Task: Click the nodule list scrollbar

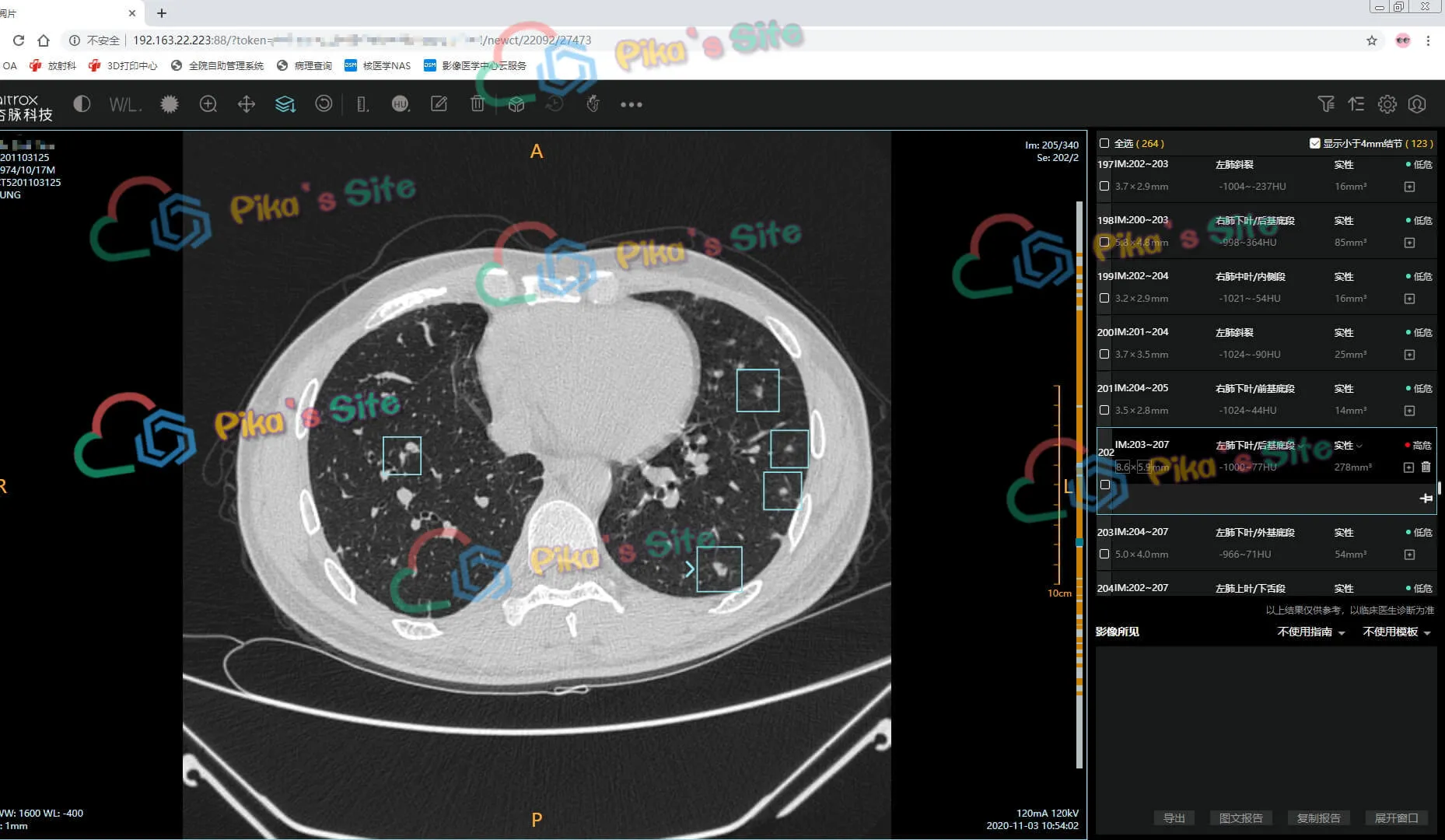Action: pos(1440,488)
